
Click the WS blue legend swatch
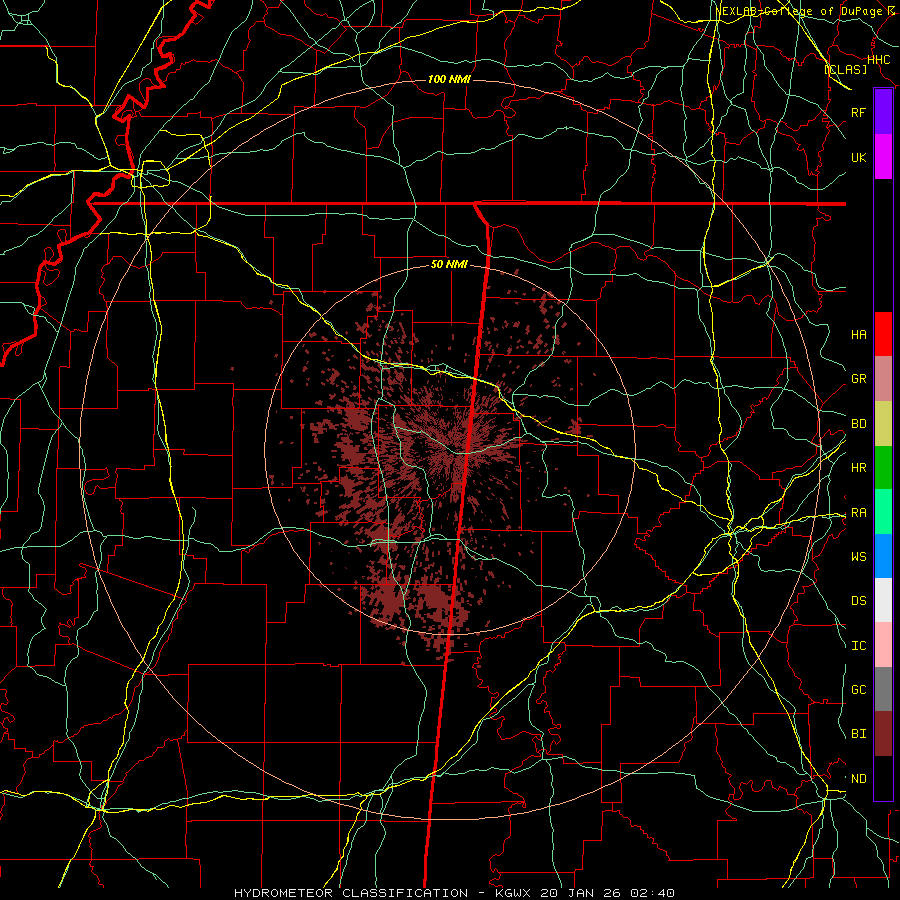pyautogui.click(x=883, y=556)
